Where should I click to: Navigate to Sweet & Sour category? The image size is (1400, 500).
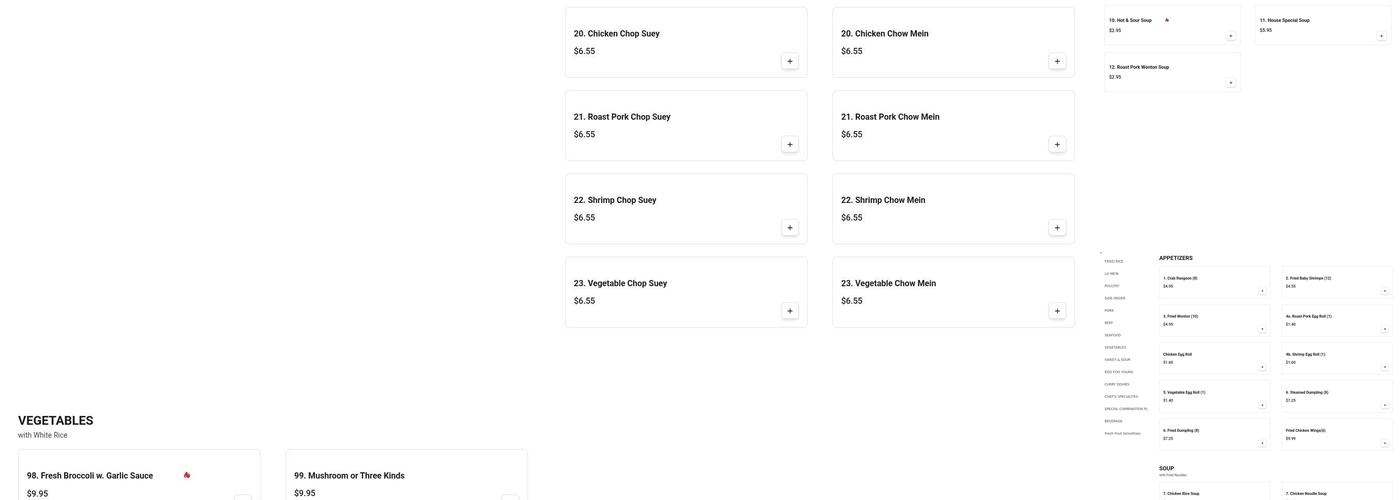[x=1117, y=359]
